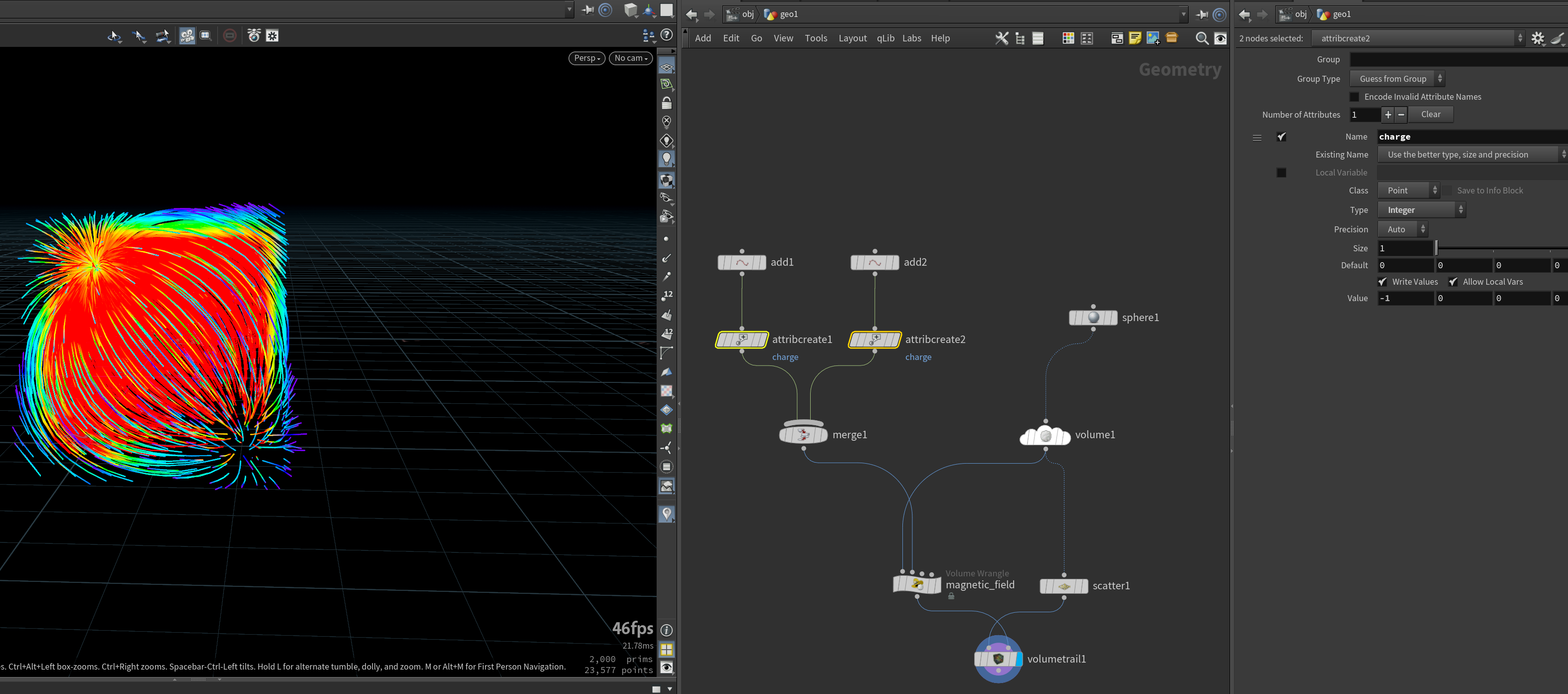
Task: Open the parameter gear settings icon
Action: 1538,38
